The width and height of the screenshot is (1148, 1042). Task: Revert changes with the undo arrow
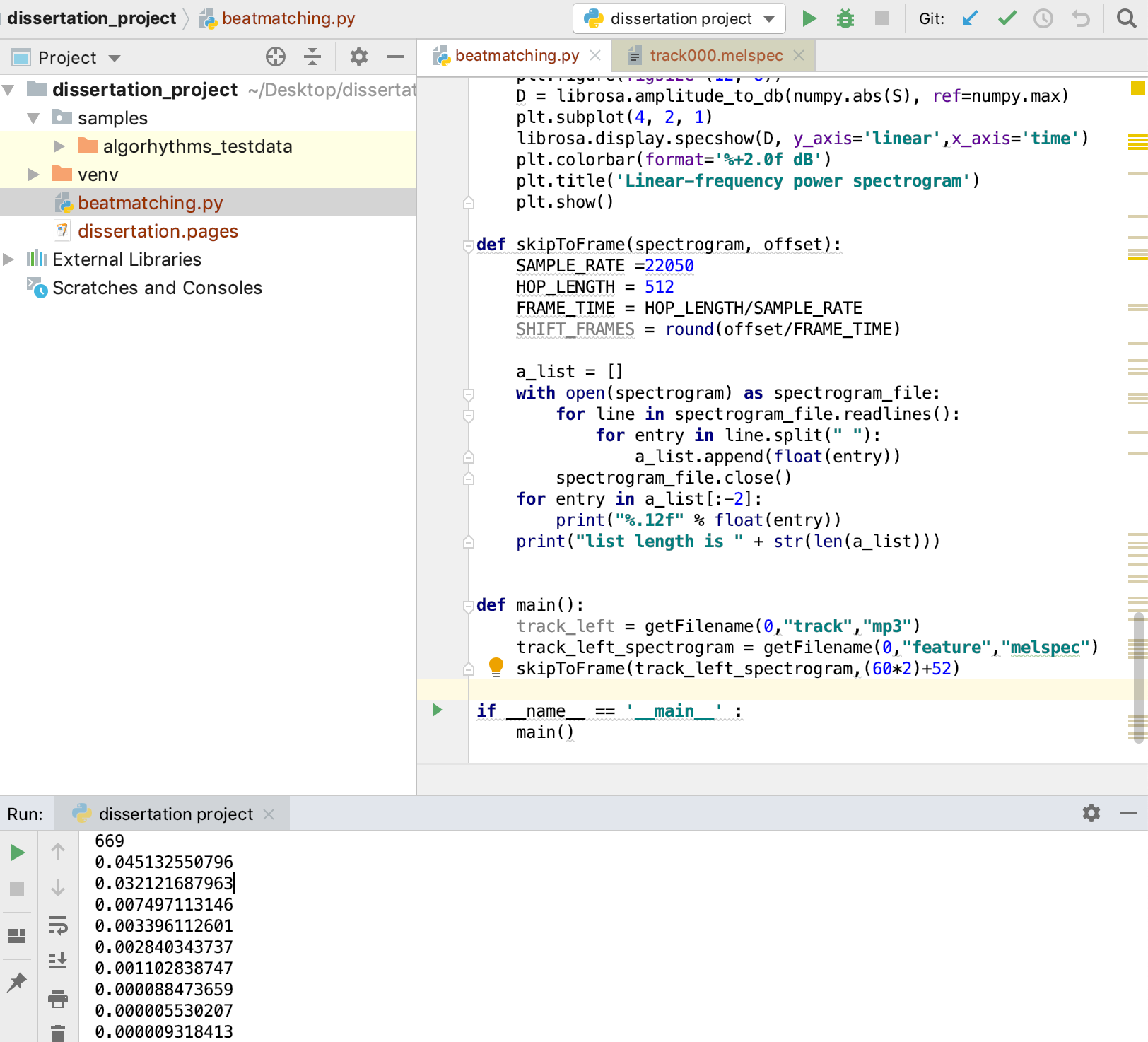[1080, 18]
